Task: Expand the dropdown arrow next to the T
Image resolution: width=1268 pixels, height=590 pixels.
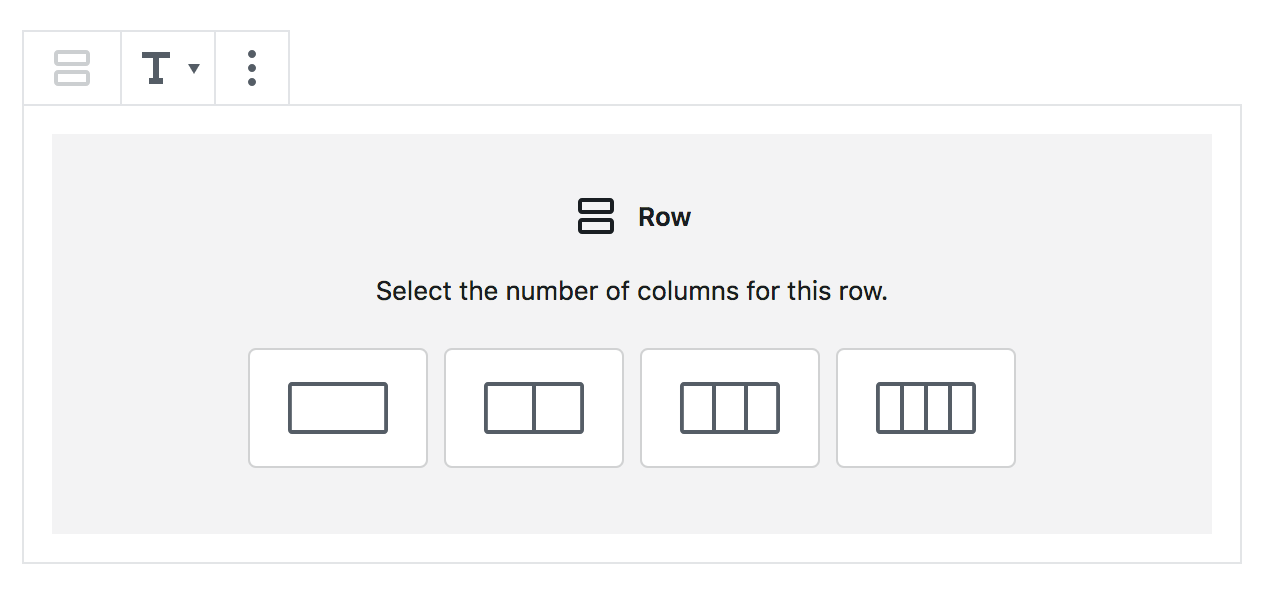Action: click(194, 68)
